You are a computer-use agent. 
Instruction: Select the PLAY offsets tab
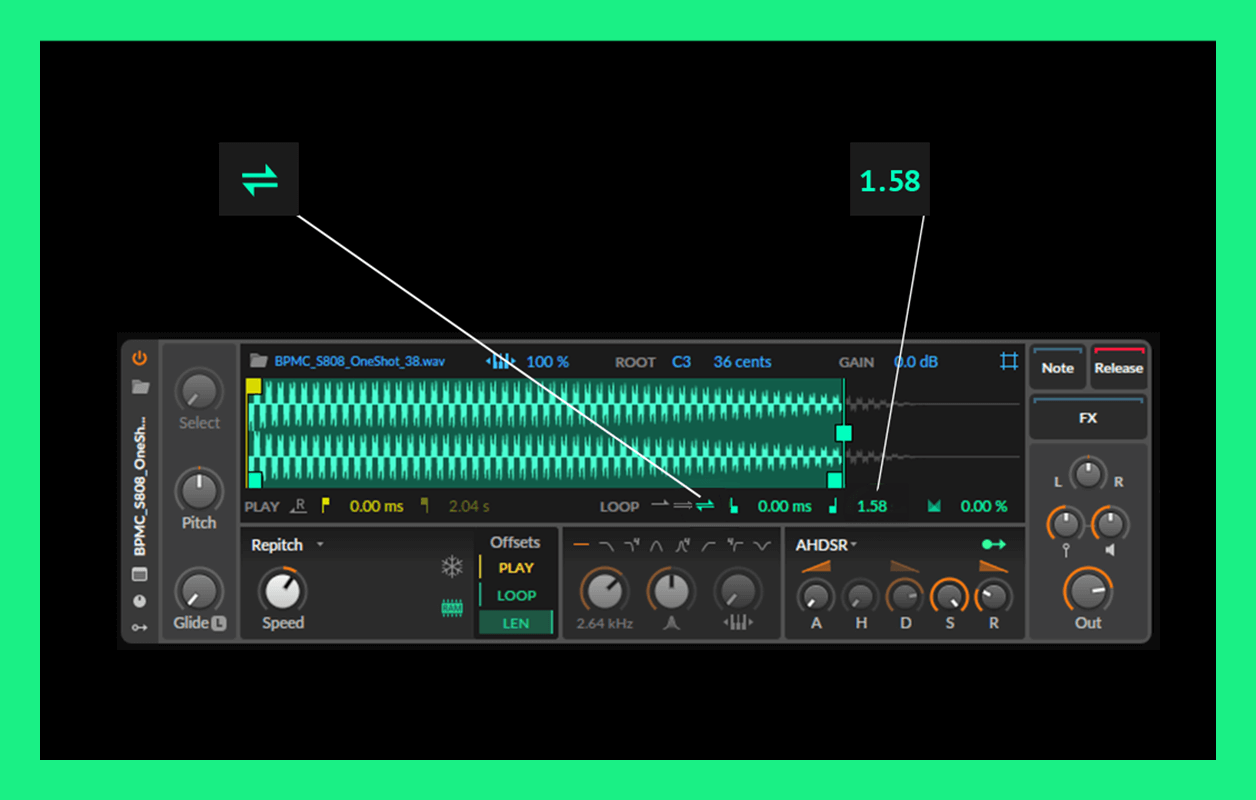coord(516,568)
